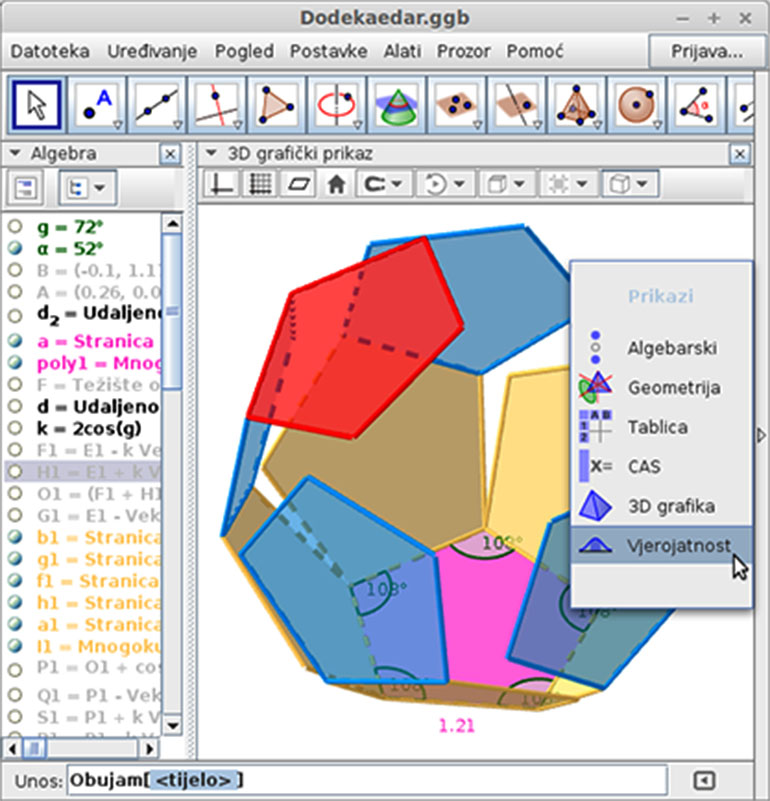
Task: Hide object α = 52° via bullet
Action: [15, 249]
